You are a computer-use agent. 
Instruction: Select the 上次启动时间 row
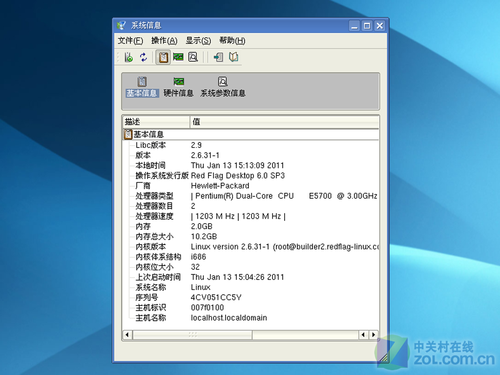[x=251, y=277]
